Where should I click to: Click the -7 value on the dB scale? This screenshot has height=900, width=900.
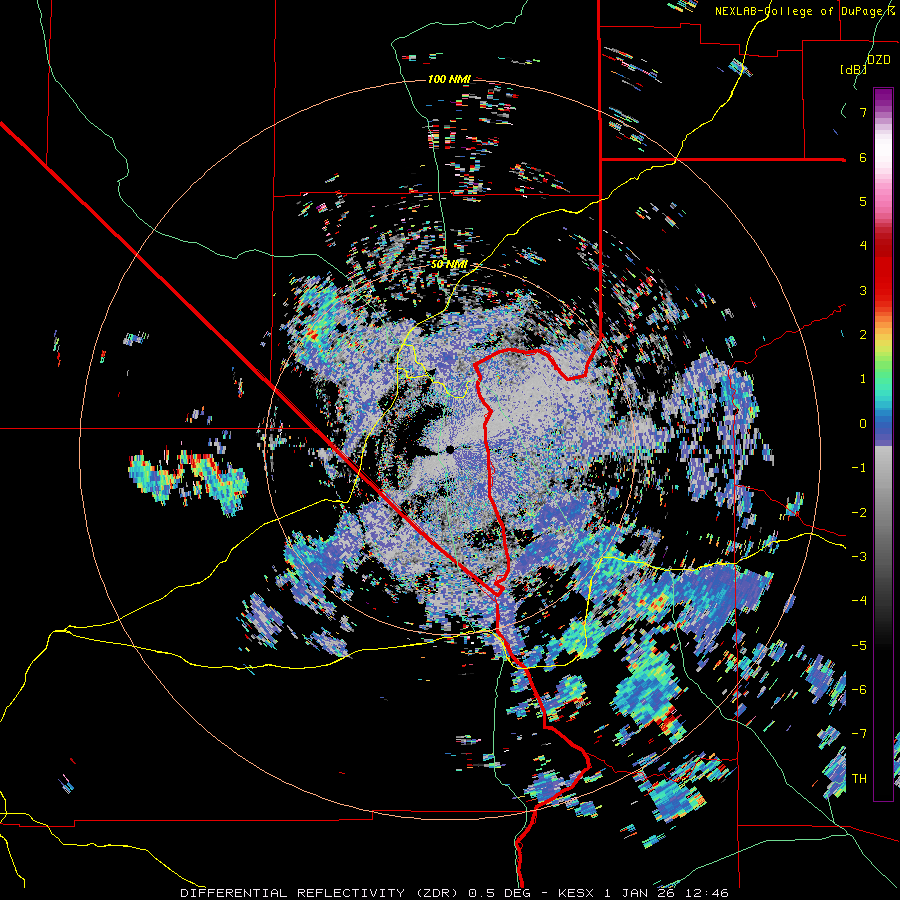(859, 734)
